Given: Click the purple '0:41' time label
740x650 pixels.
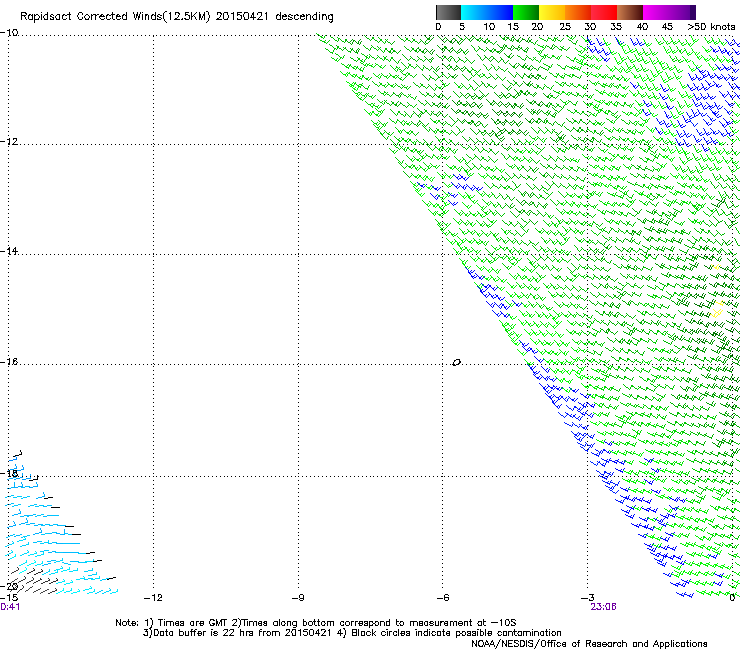Looking at the screenshot, I should click(10, 607).
